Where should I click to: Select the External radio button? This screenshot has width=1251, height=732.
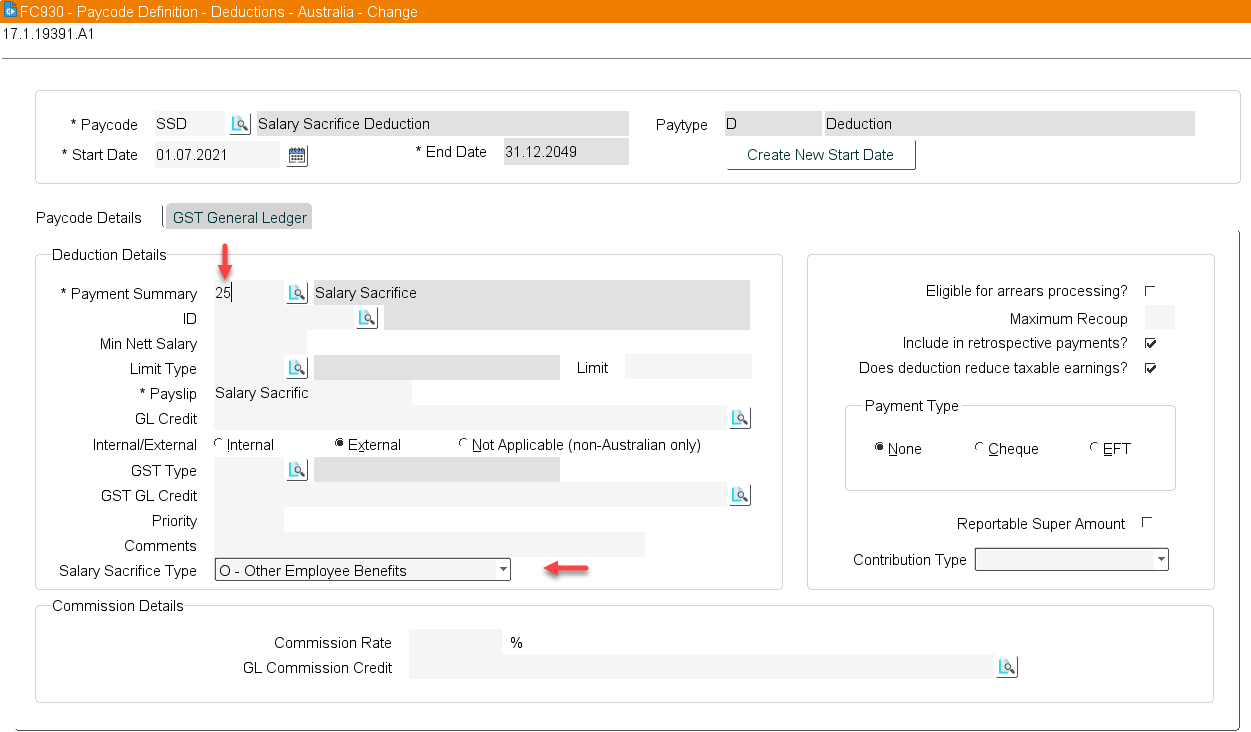(340, 444)
